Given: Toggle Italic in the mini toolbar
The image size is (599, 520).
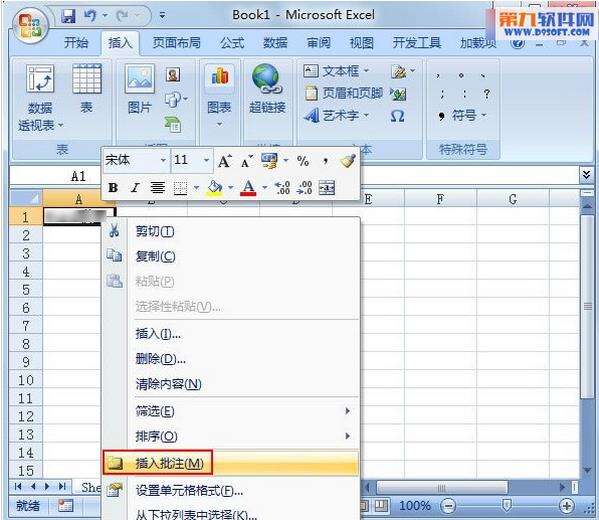Looking at the screenshot, I should pyautogui.click(x=134, y=188).
